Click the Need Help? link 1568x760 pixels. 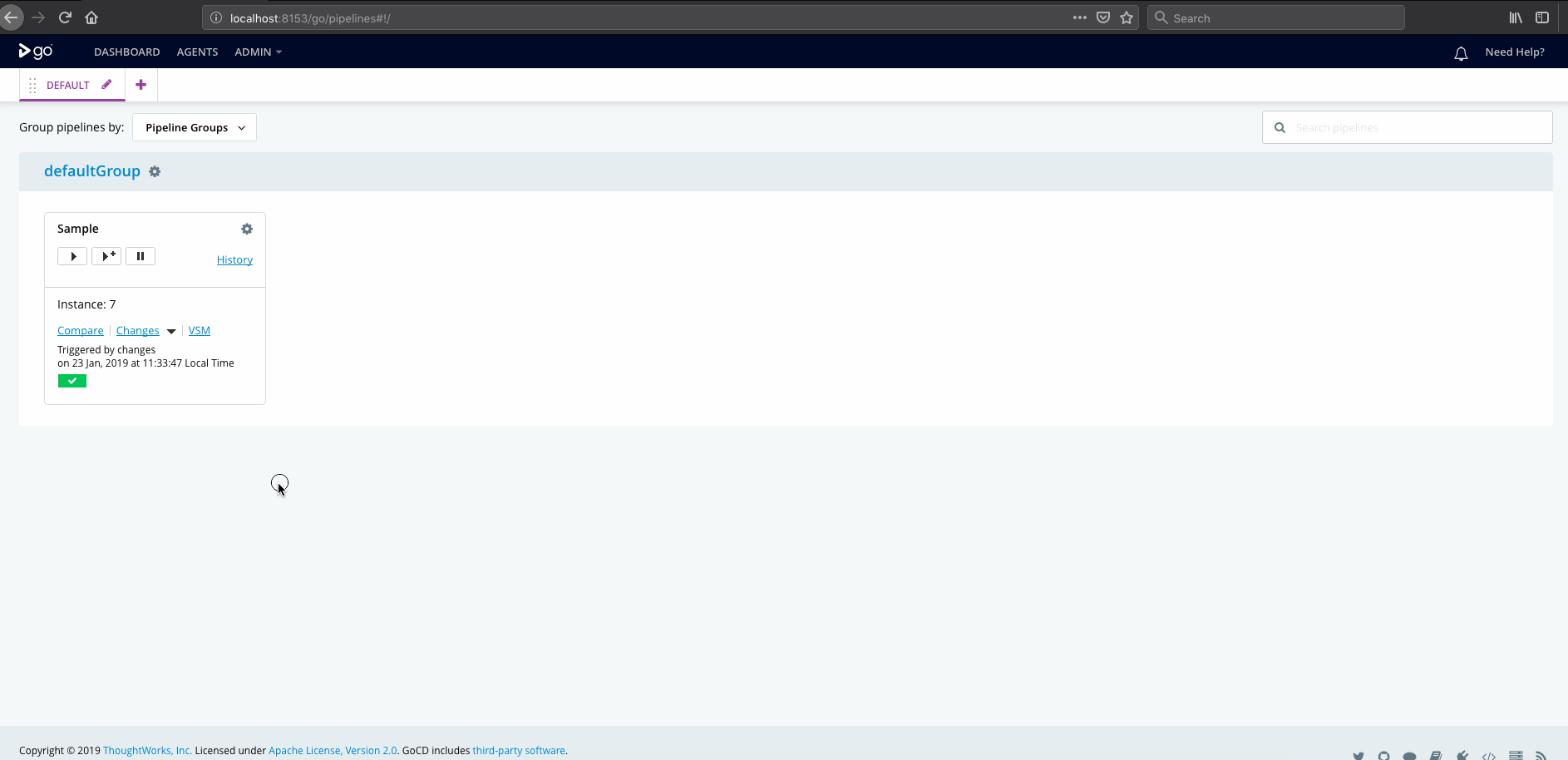[x=1515, y=52]
